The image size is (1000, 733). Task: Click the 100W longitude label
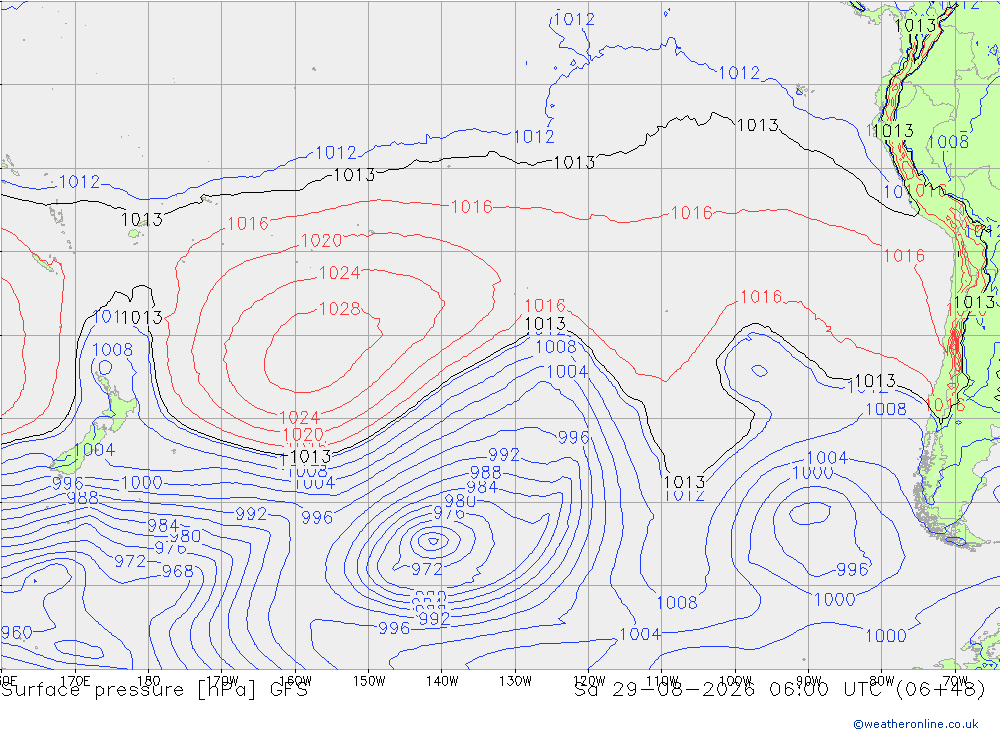tap(735, 681)
